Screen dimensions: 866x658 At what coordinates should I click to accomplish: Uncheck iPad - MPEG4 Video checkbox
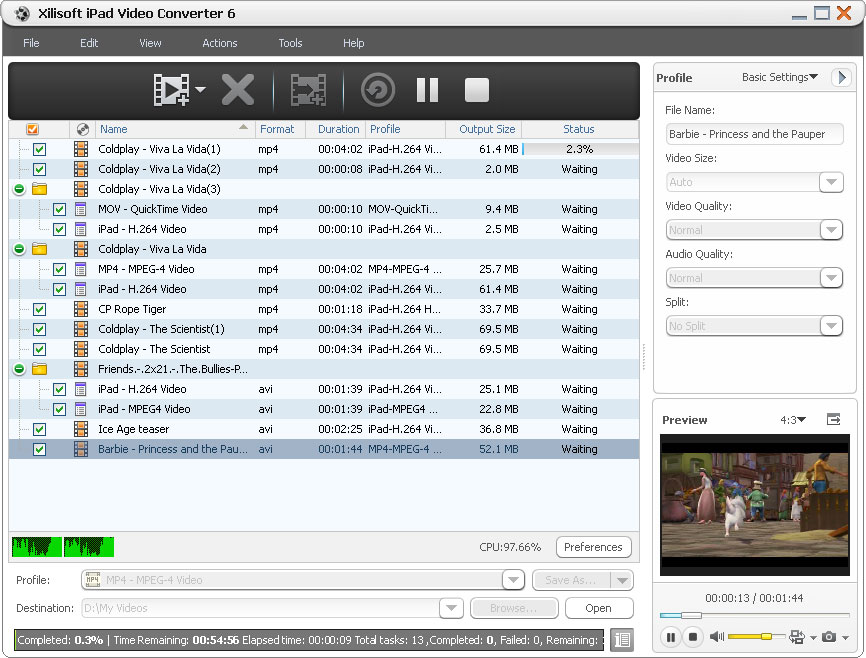(x=59, y=409)
